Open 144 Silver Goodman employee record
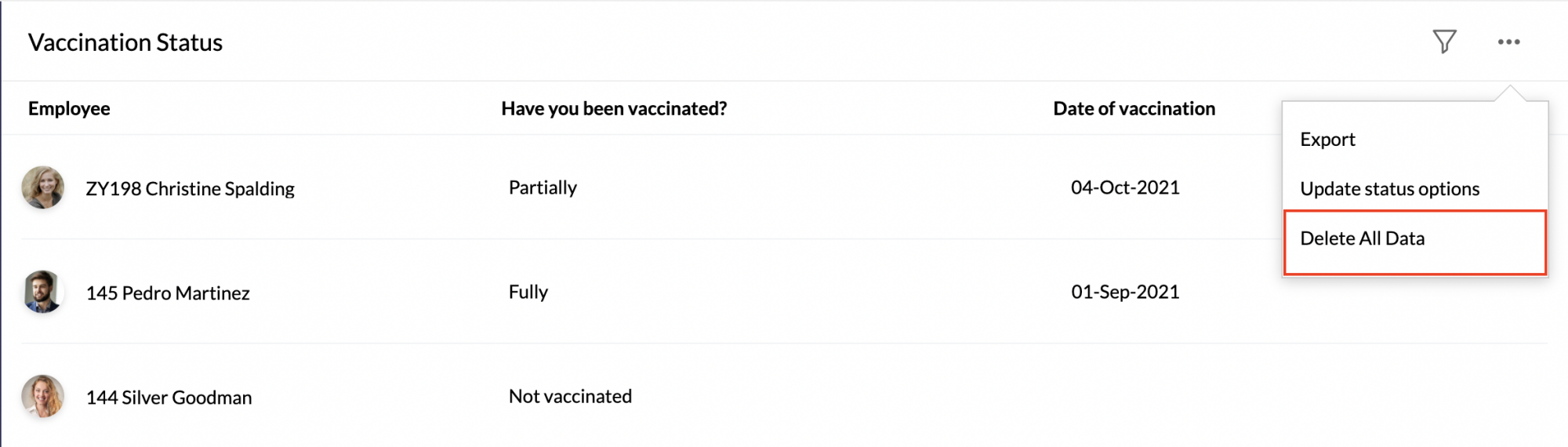 pyautogui.click(x=169, y=397)
